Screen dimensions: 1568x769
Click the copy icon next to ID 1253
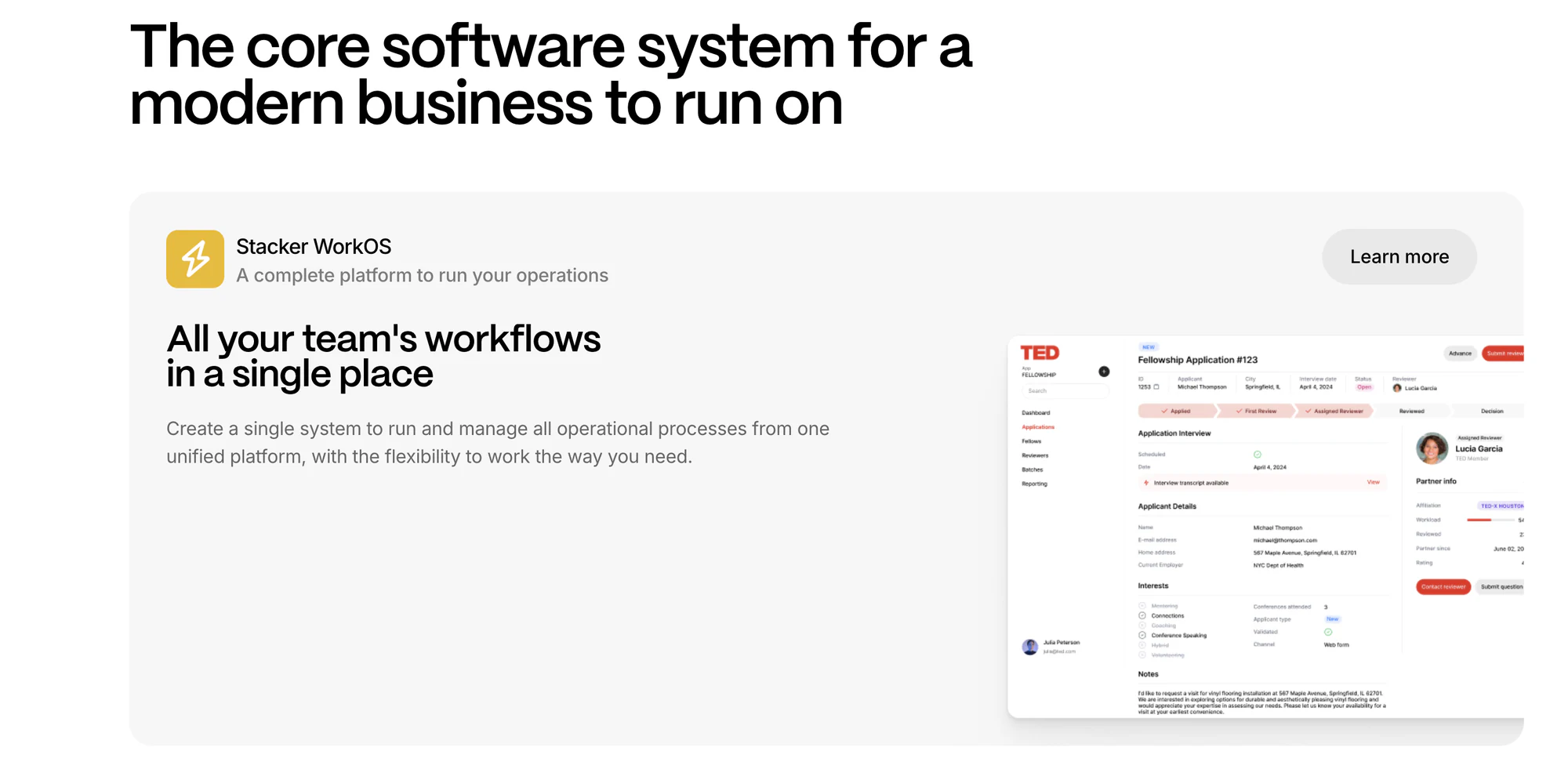point(1156,386)
